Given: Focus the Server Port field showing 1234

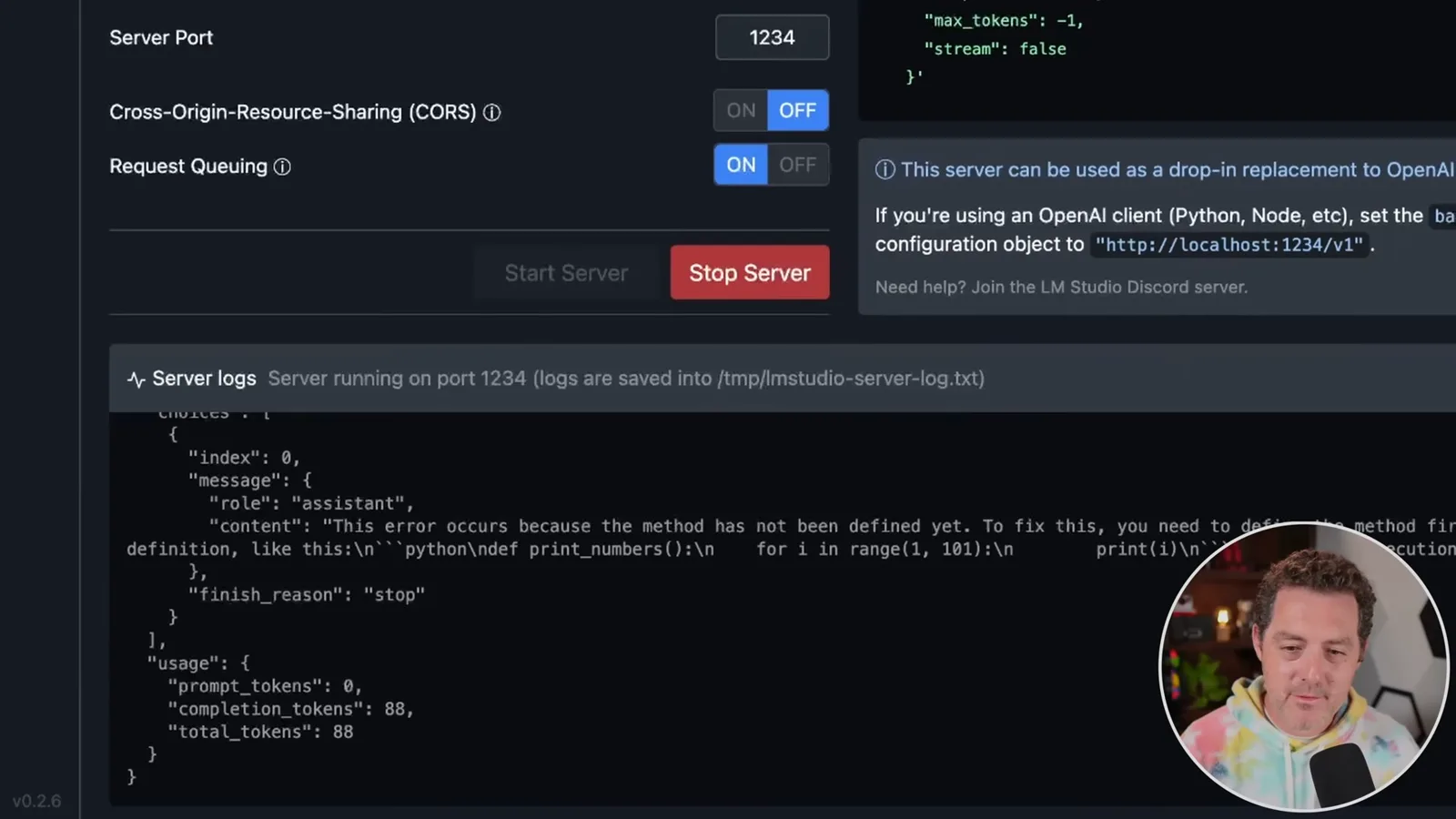Looking at the screenshot, I should [772, 37].
